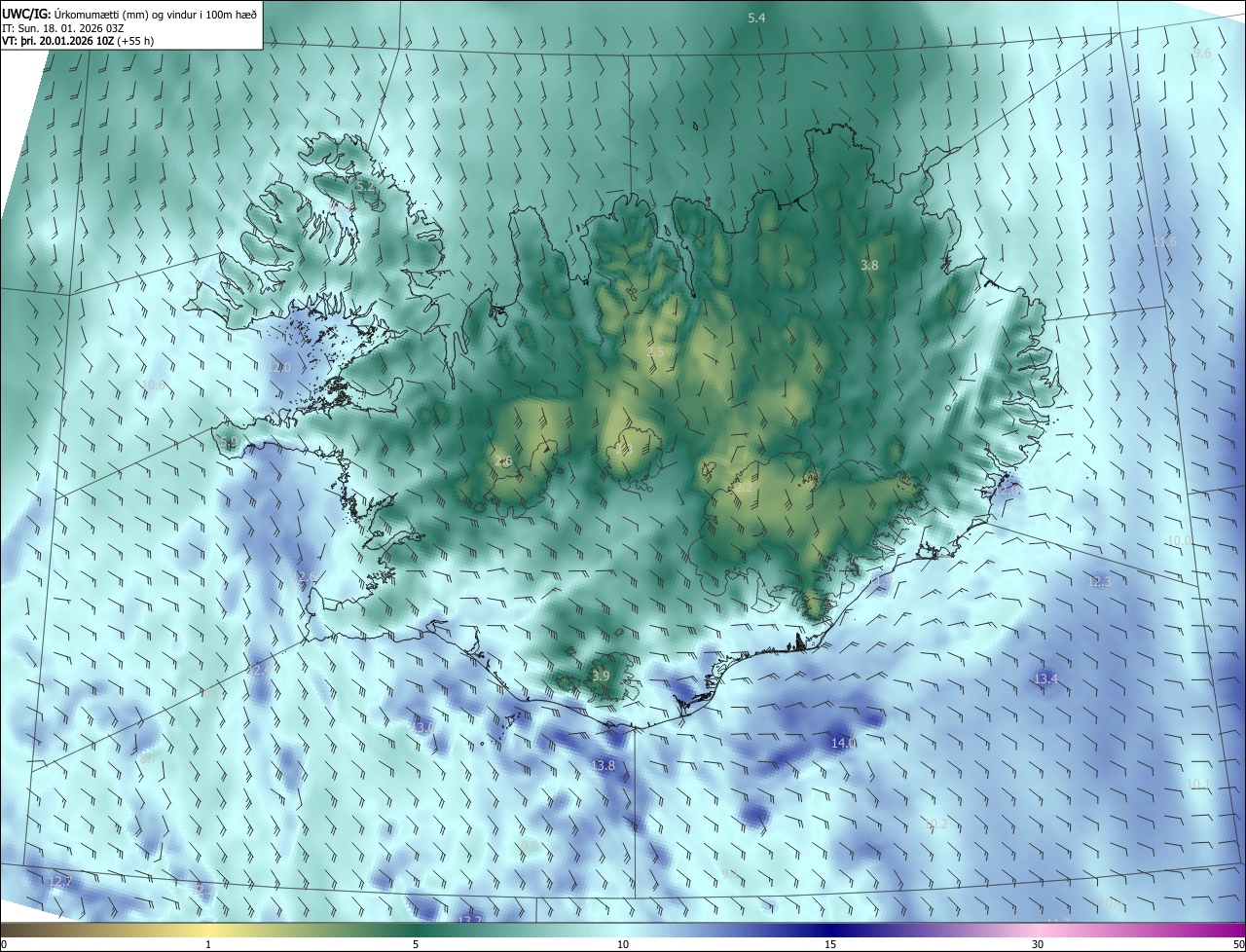1246x952 pixels.
Task: Click the 11.6 value at the right edge
Action: tap(1164, 241)
